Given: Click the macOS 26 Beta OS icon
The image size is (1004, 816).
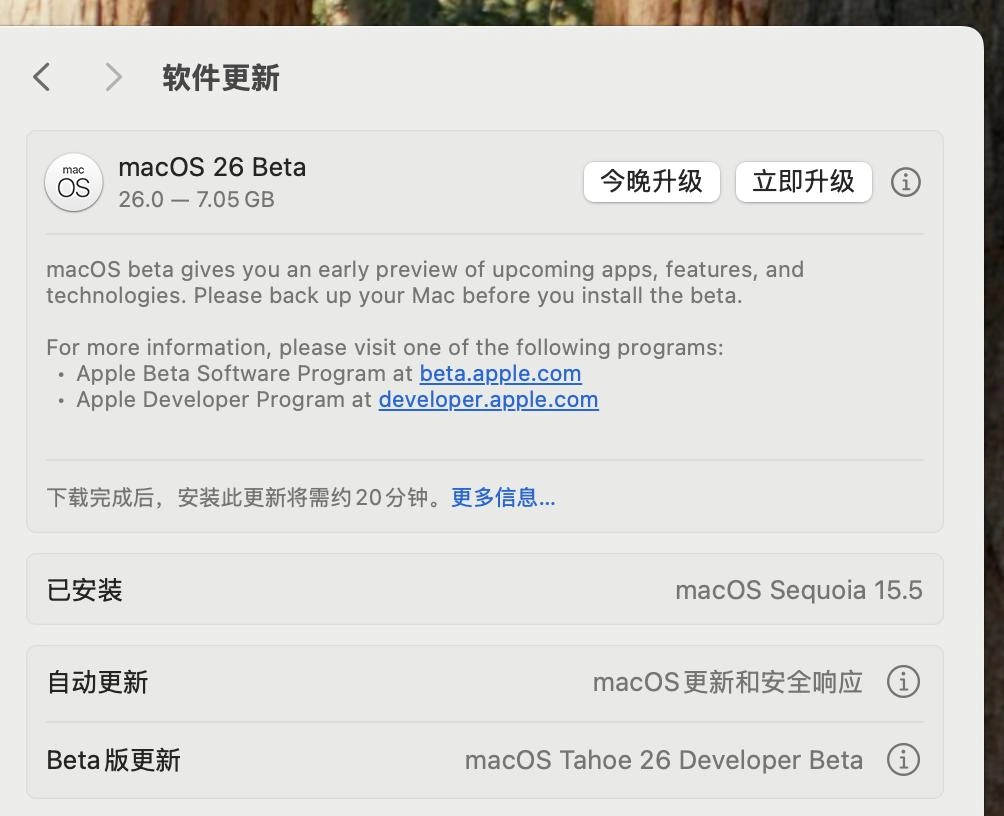Looking at the screenshot, I should pyautogui.click(x=73, y=182).
